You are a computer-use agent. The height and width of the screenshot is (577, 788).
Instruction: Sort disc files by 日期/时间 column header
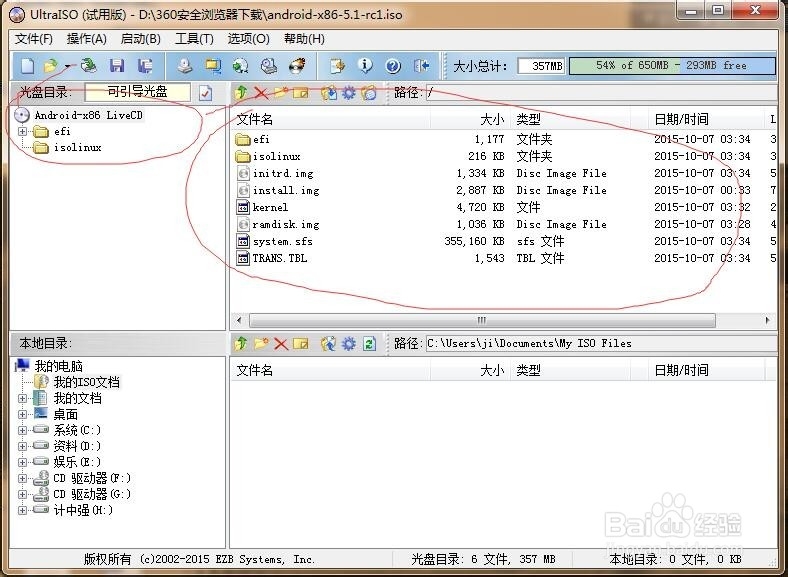coord(706,120)
